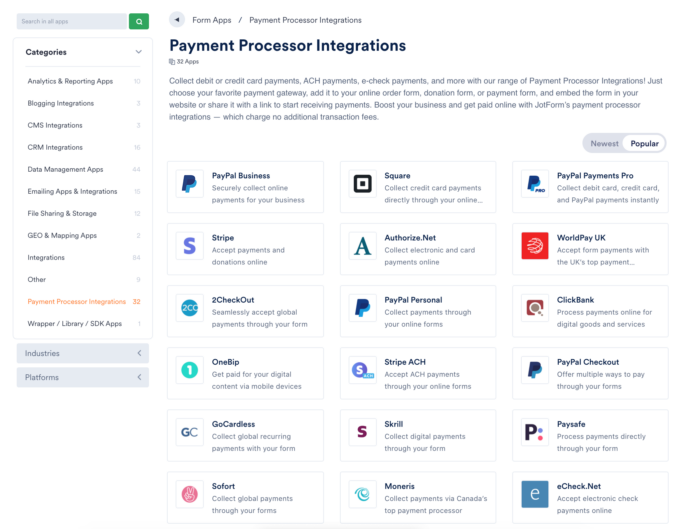Open the Other category
This screenshot has width=700, height=529.
[x=37, y=279]
